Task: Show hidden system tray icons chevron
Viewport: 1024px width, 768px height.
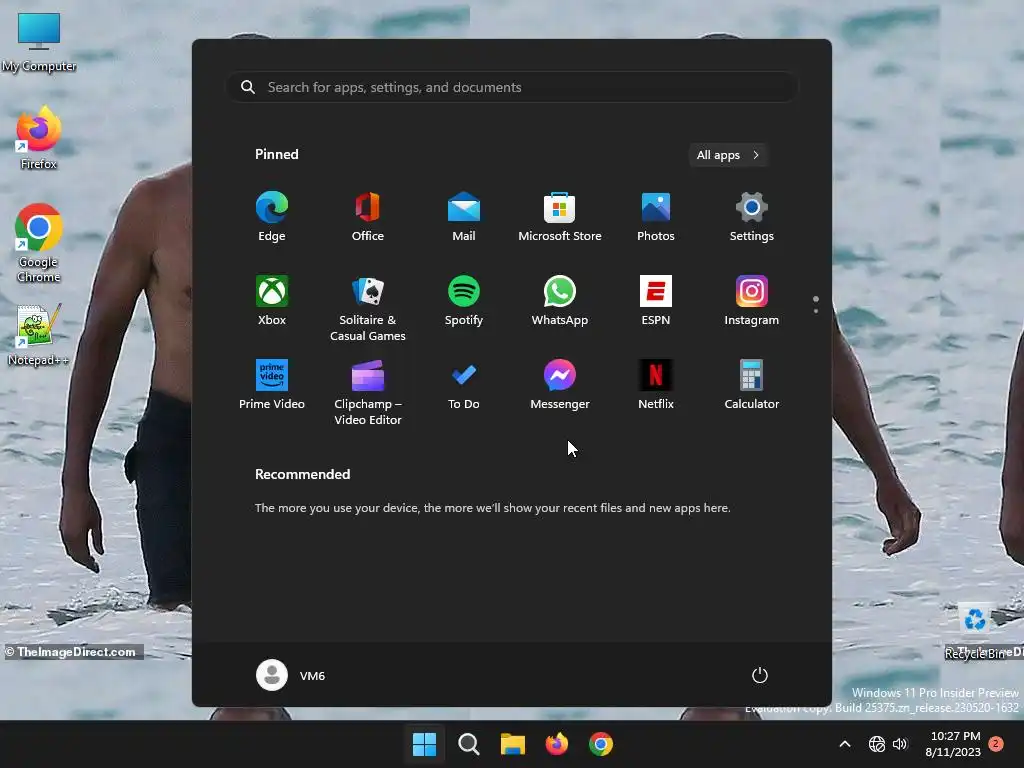Action: [x=844, y=744]
